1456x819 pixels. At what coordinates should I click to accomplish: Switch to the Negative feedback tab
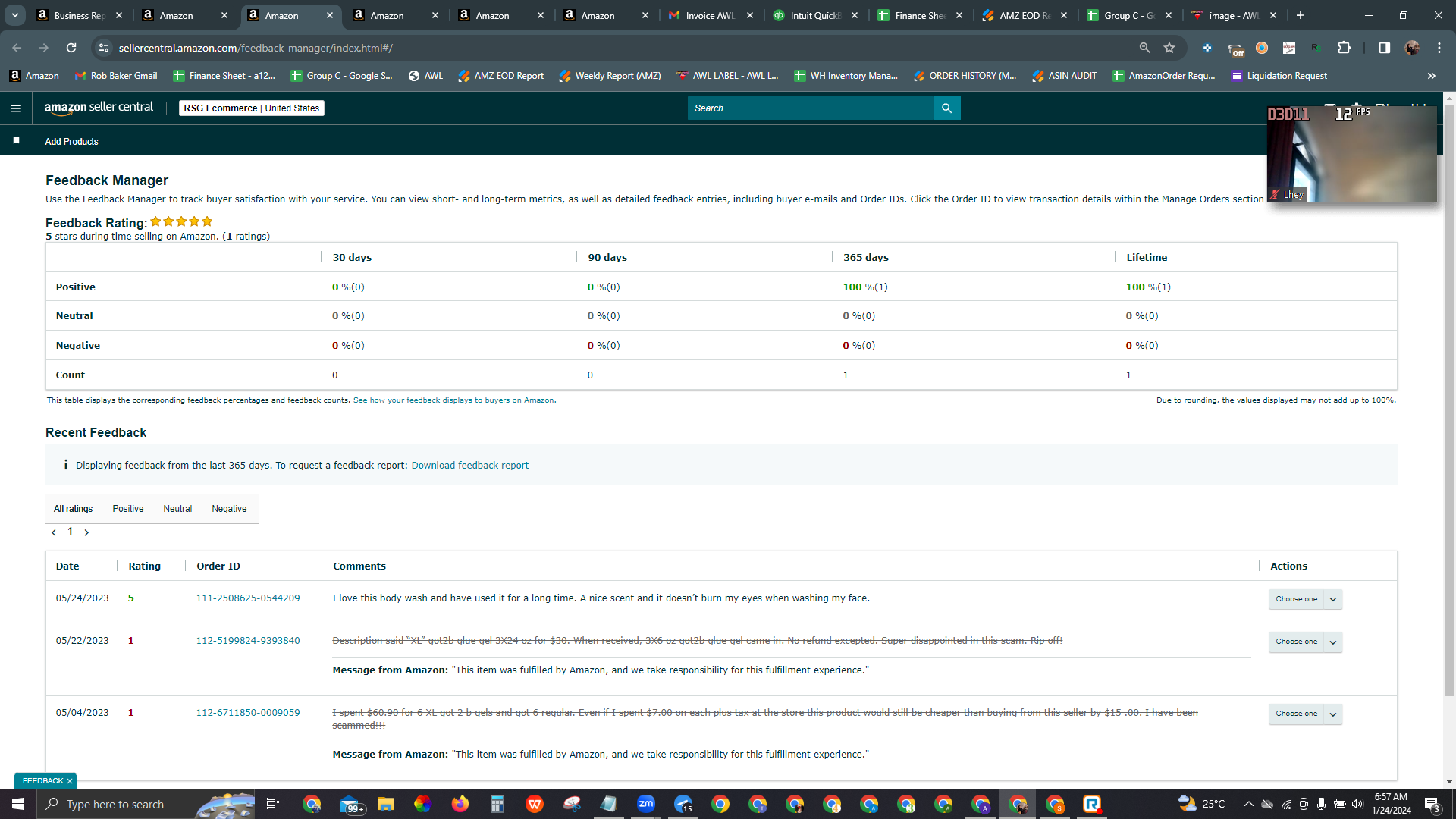pyautogui.click(x=229, y=509)
